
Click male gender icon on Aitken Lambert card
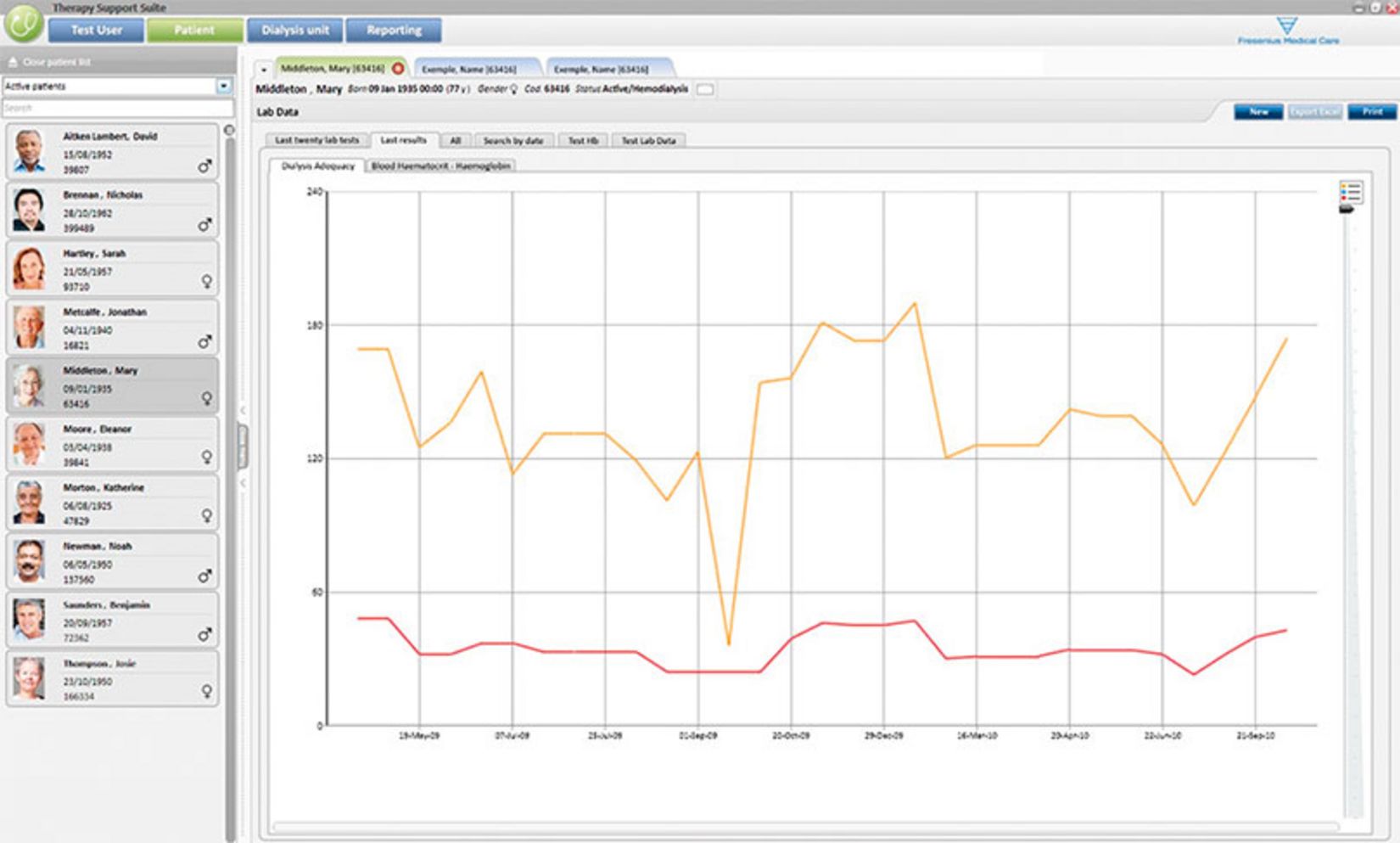pos(204,166)
